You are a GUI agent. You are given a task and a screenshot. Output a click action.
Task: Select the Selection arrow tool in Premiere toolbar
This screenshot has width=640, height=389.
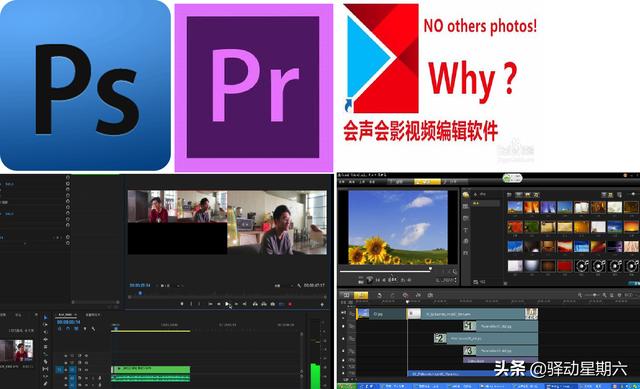click(45, 318)
